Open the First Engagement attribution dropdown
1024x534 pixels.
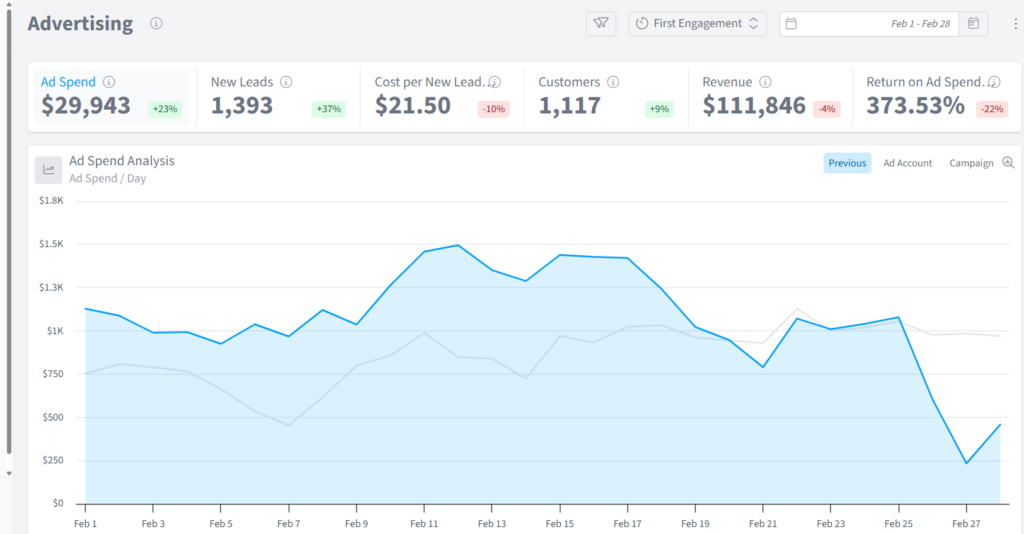[x=697, y=24]
